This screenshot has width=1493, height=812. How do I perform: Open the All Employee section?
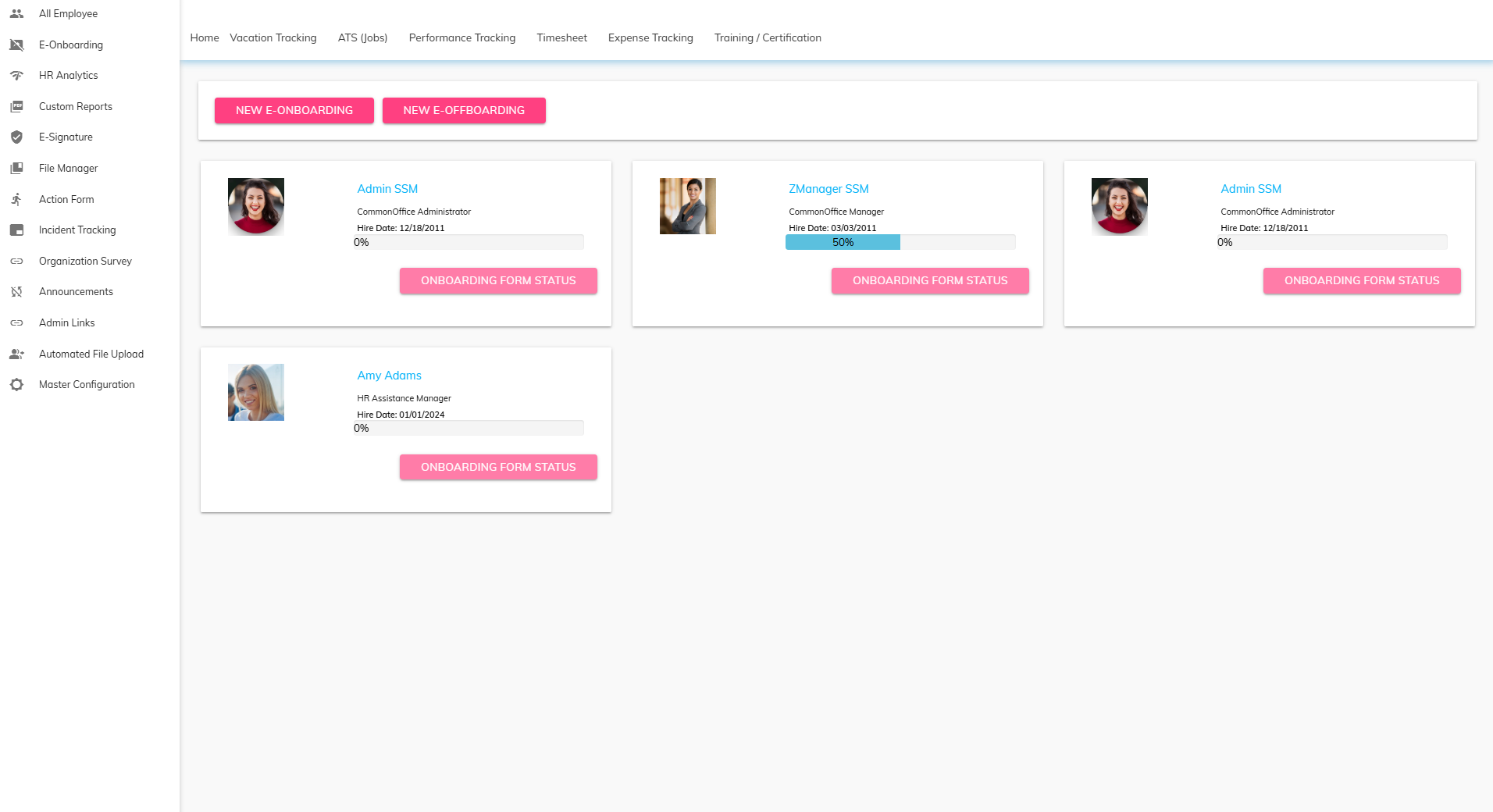tap(68, 13)
